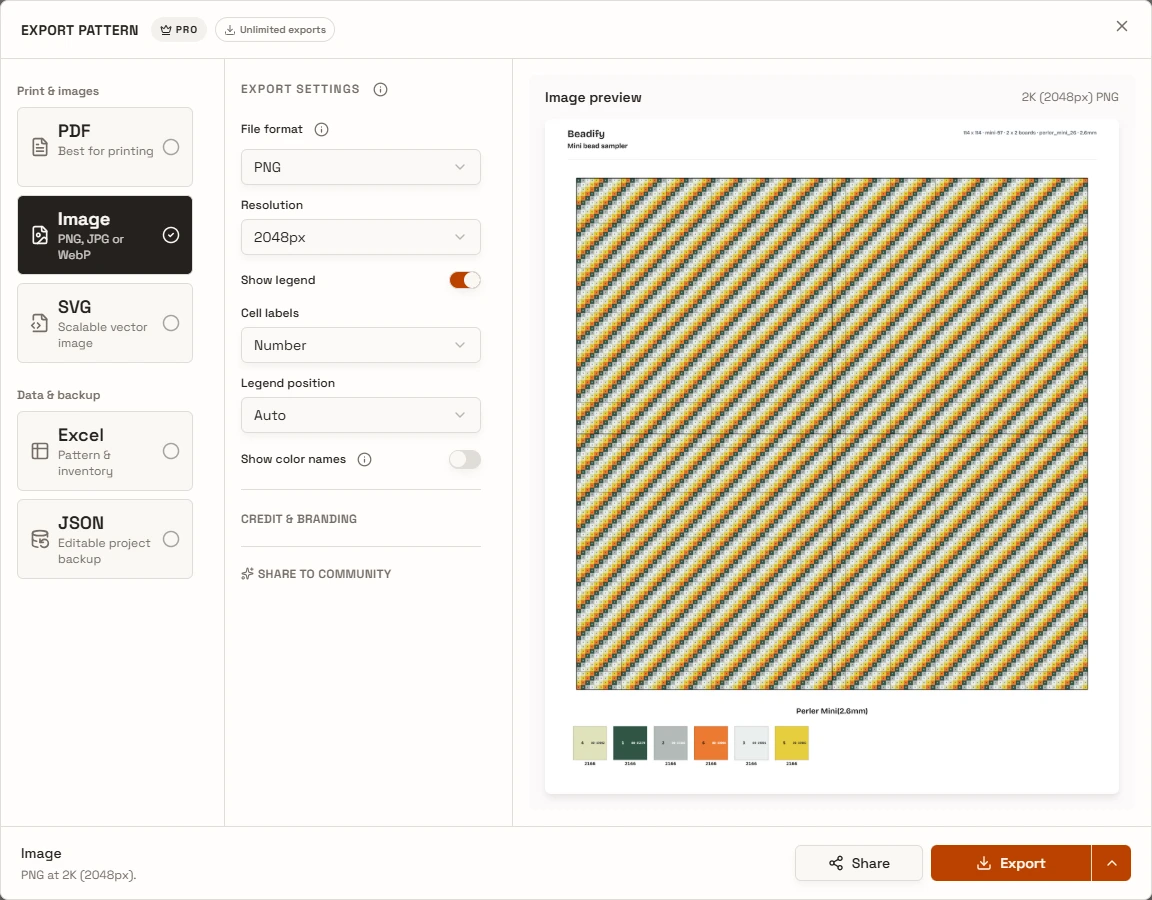
Task: Click the orange swatch in the preview legend
Action: click(x=711, y=743)
